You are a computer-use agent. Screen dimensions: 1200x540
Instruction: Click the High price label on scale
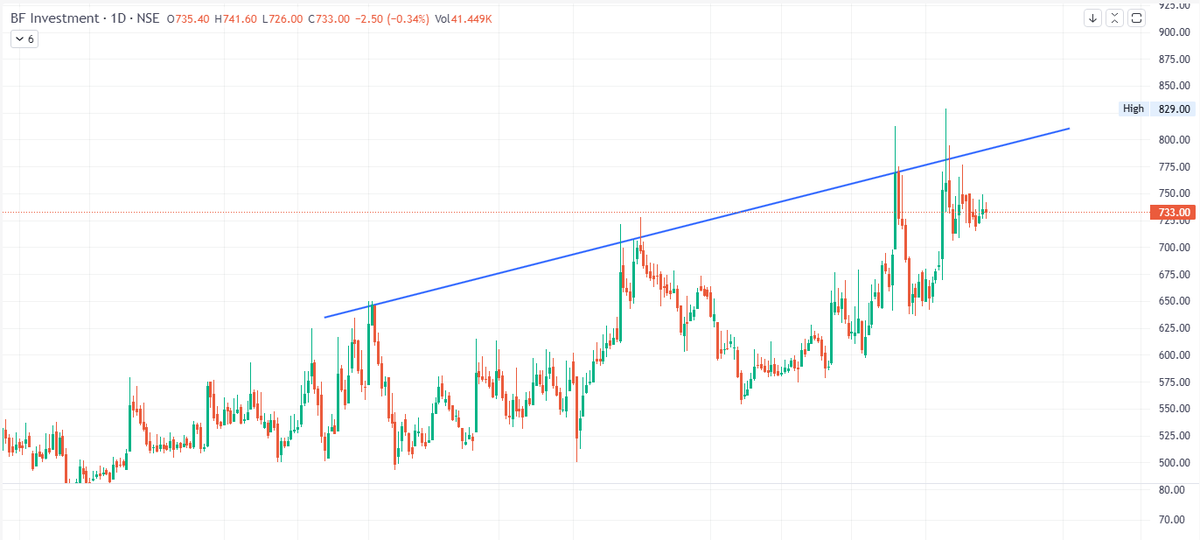coord(1133,109)
